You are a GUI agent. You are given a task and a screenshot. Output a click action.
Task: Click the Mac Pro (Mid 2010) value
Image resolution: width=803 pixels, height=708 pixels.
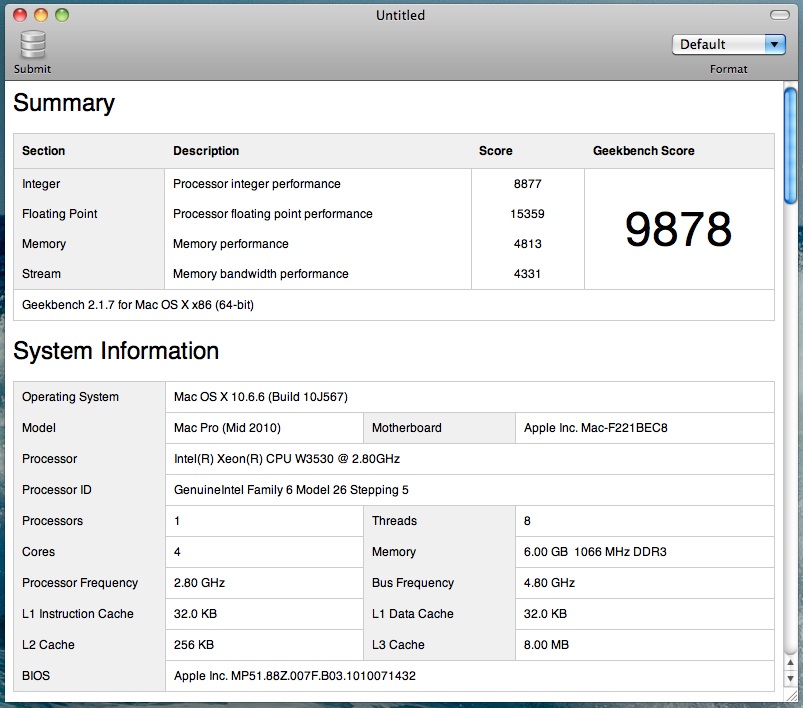pos(227,428)
